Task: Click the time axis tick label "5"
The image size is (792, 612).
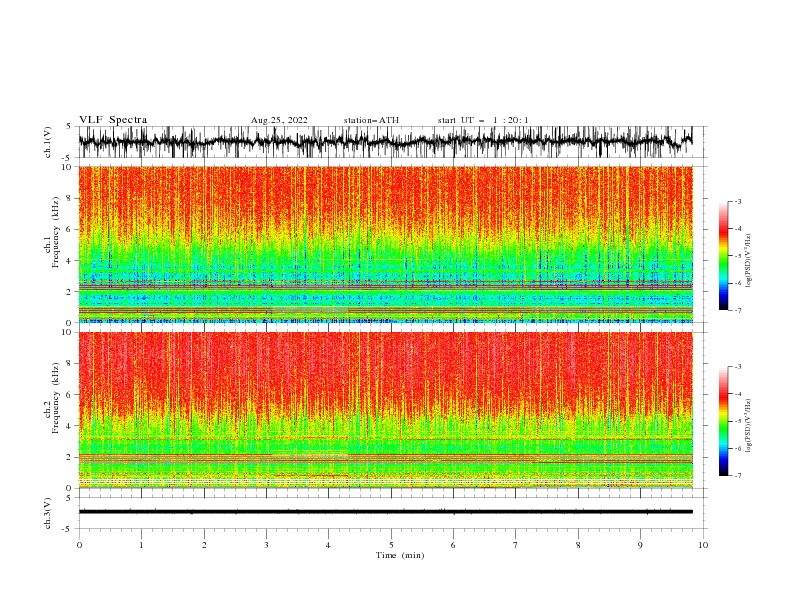Action: (x=391, y=545)
